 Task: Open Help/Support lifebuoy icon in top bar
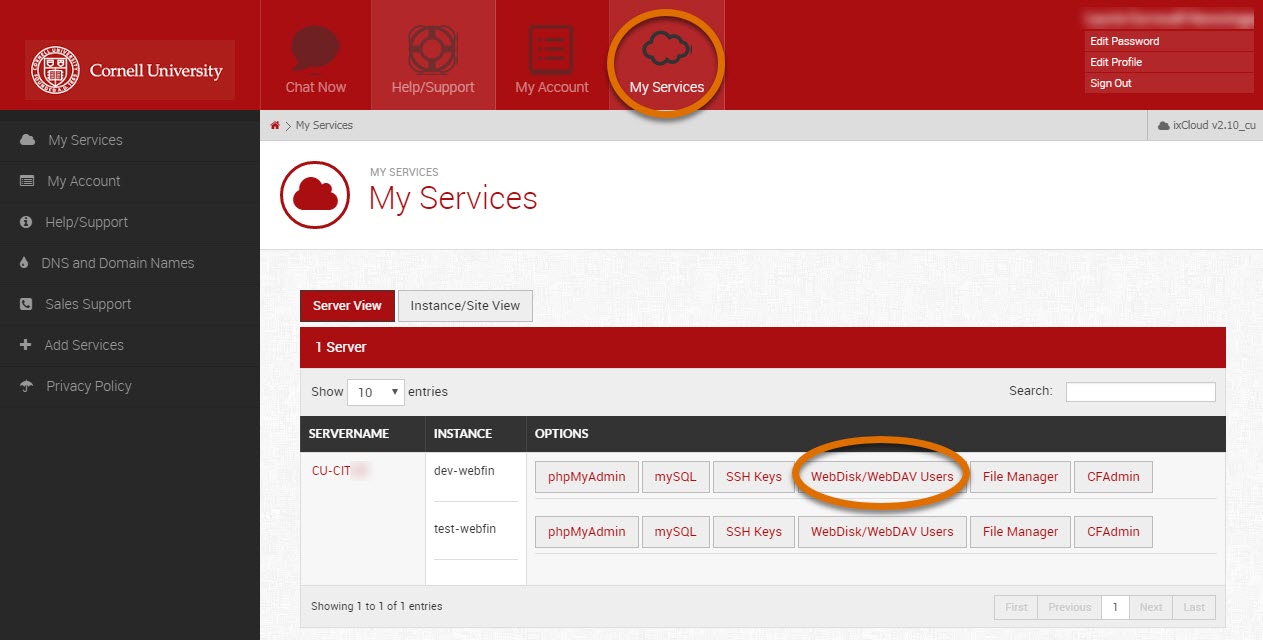coord(433,48)
